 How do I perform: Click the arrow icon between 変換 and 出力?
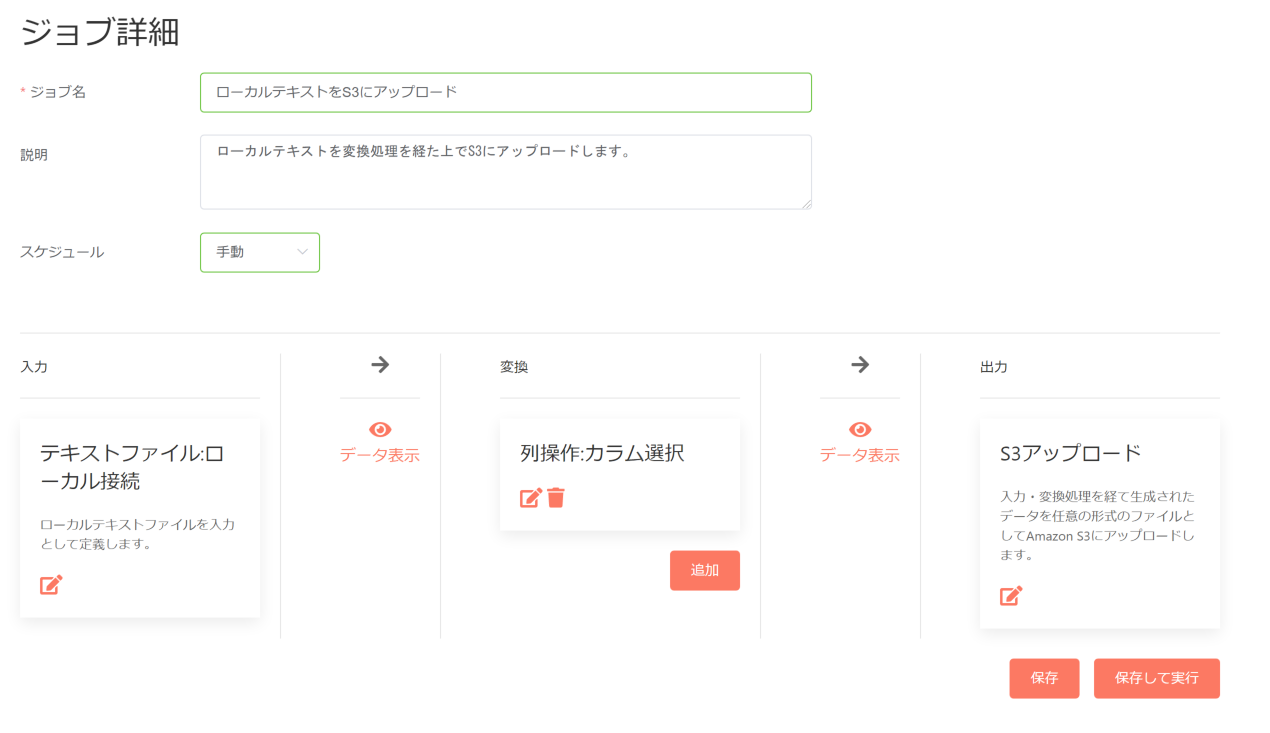[860, 365]
